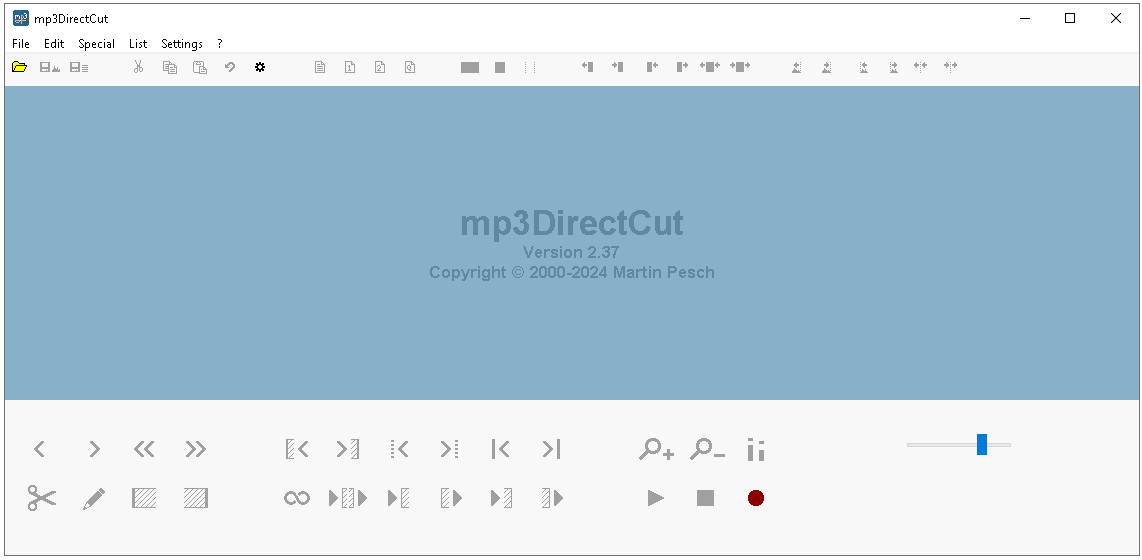Click the Undo curved arrow icon
The image size is (1142, 560).
click(x=229, y=67)
